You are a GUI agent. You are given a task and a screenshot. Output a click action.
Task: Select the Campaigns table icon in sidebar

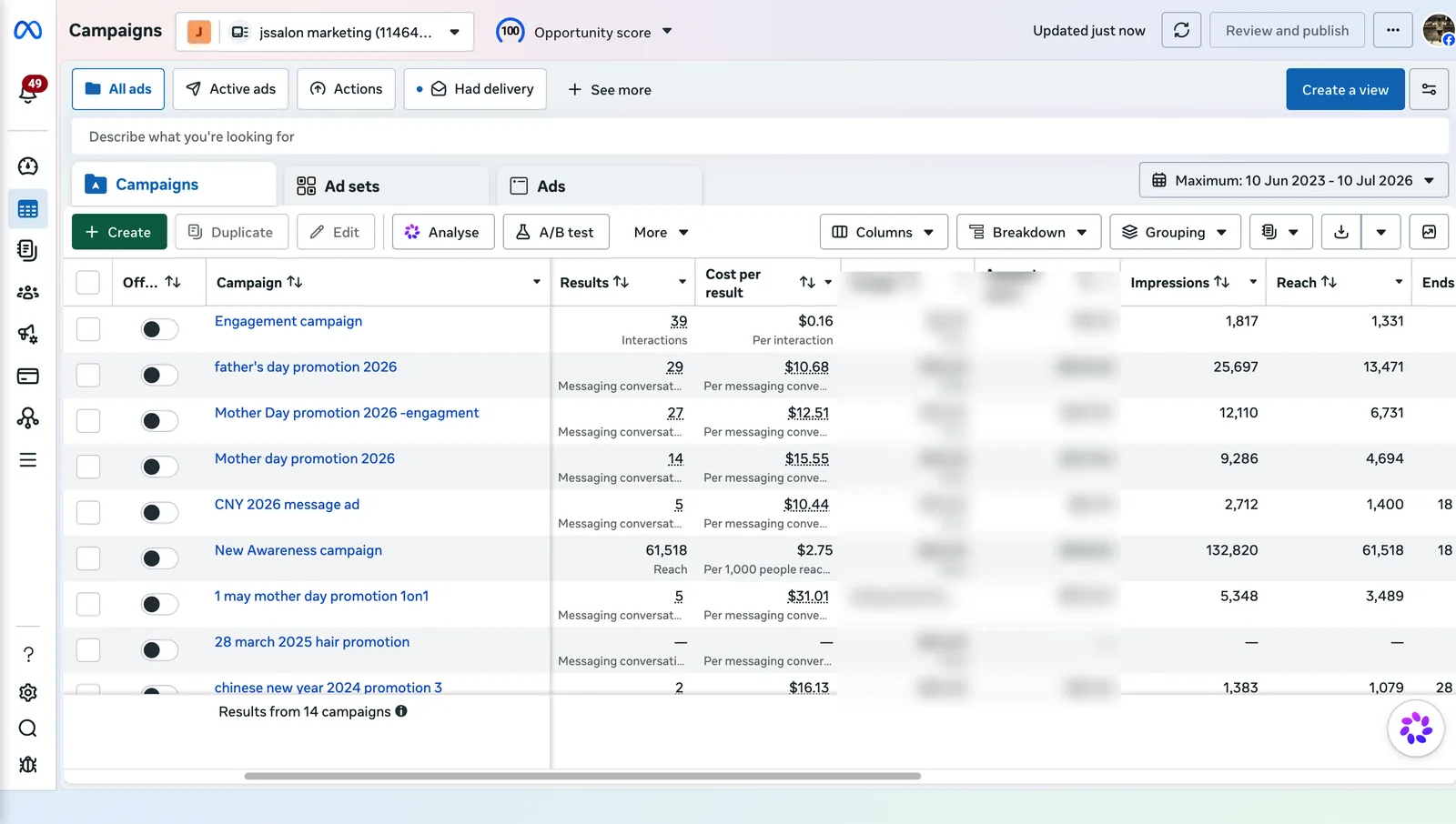coord(28,209)
